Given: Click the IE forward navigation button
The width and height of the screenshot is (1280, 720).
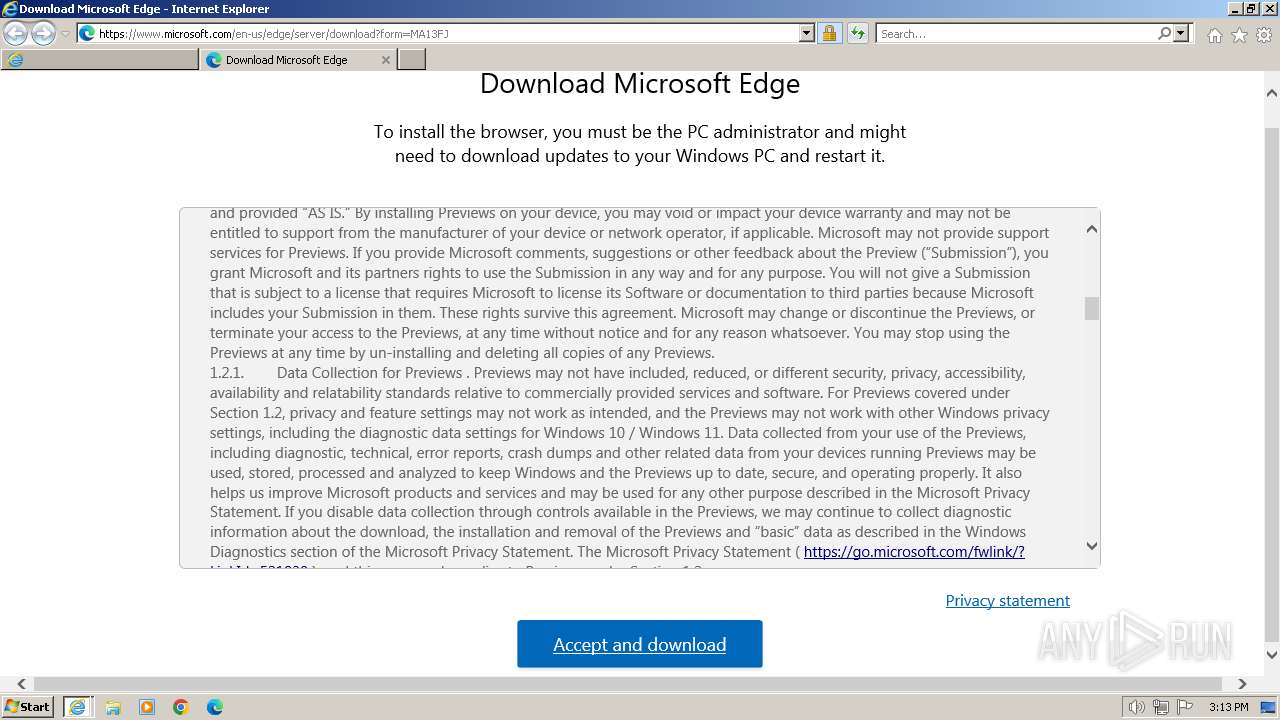Looking at the screenshot, I should tap(43, 33).
